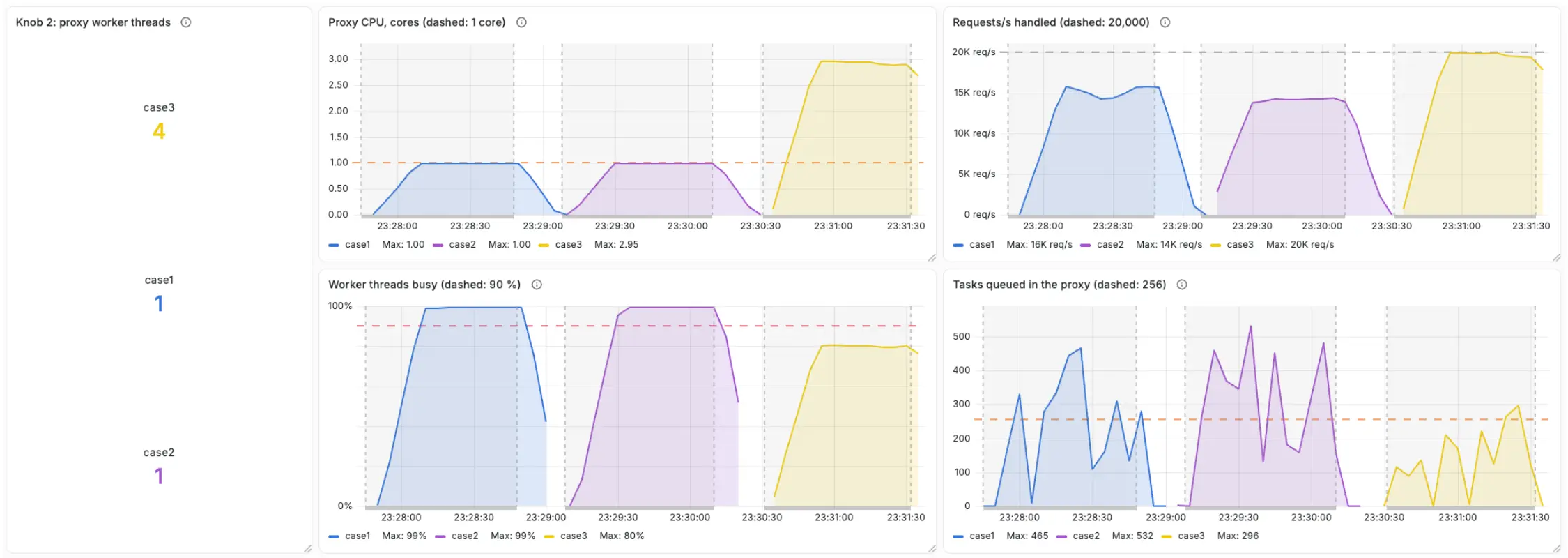Click 'Max: 2.95' in Proxy CPU legend
Viewport: 1568px width, 558px height.
[x=616, y=245]
